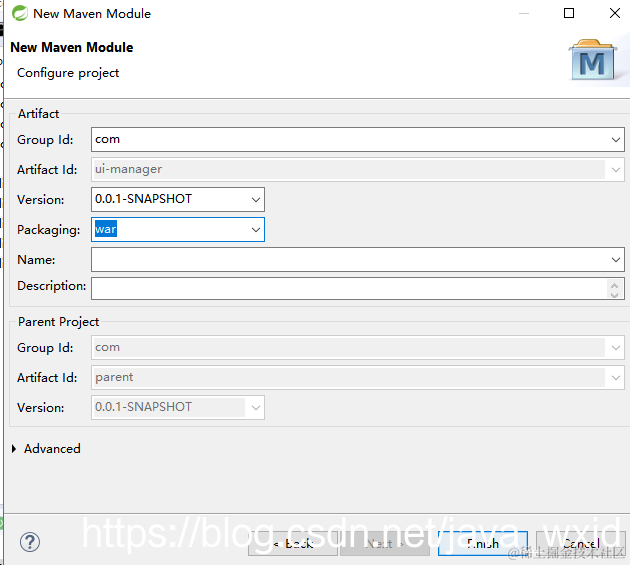Image resolution: width=630 pixels, height=565 pixels.
Task: Open the Artifact Group Id dropdown arrow
Action: point(616,139)
